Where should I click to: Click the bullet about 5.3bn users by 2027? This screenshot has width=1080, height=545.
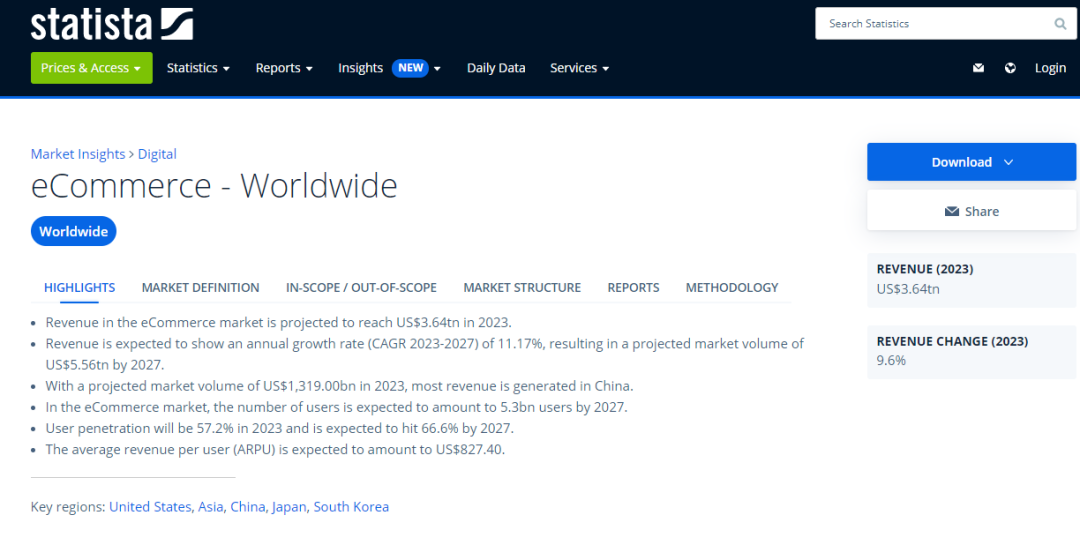pos(337,407)
